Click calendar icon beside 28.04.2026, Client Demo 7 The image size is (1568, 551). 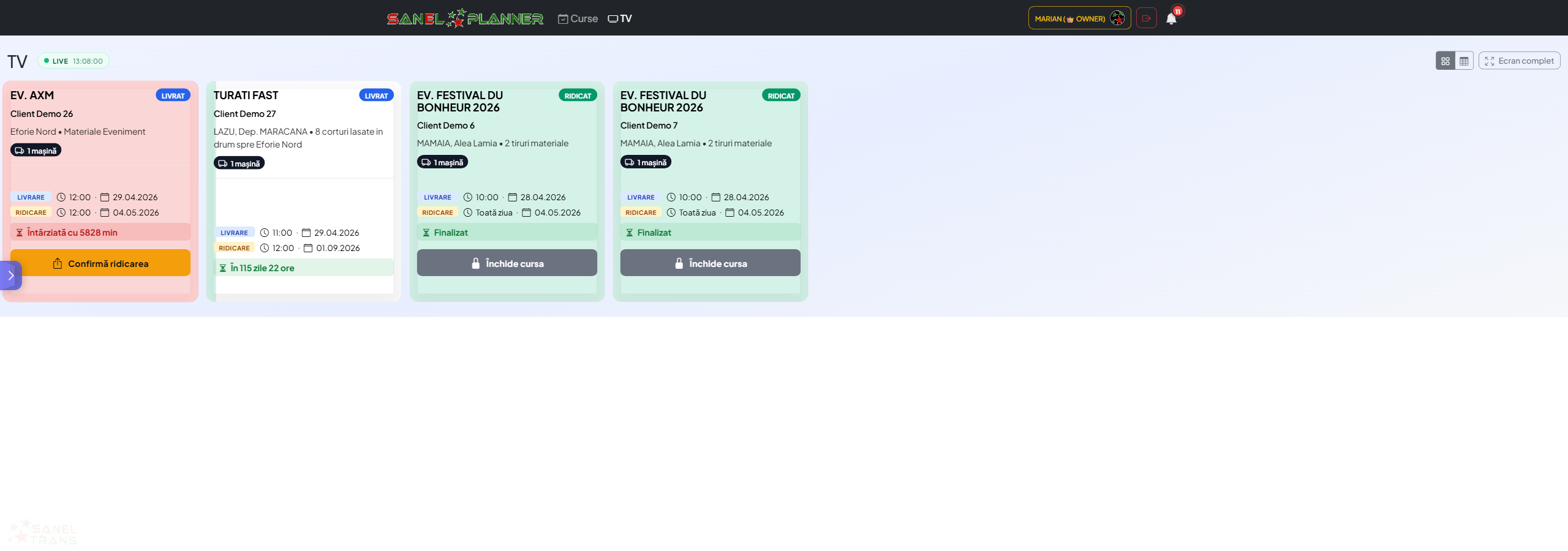(x=715, y=197)
